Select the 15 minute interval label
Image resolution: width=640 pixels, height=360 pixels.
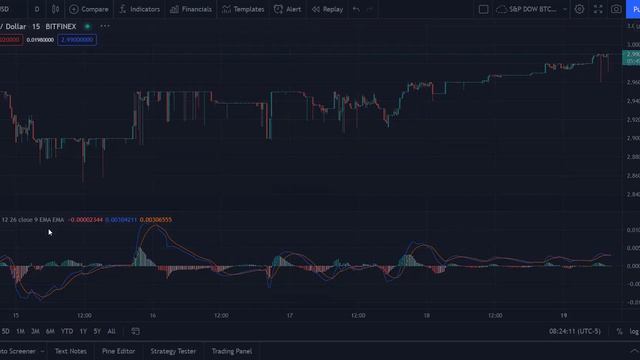(x=36, y=27)
